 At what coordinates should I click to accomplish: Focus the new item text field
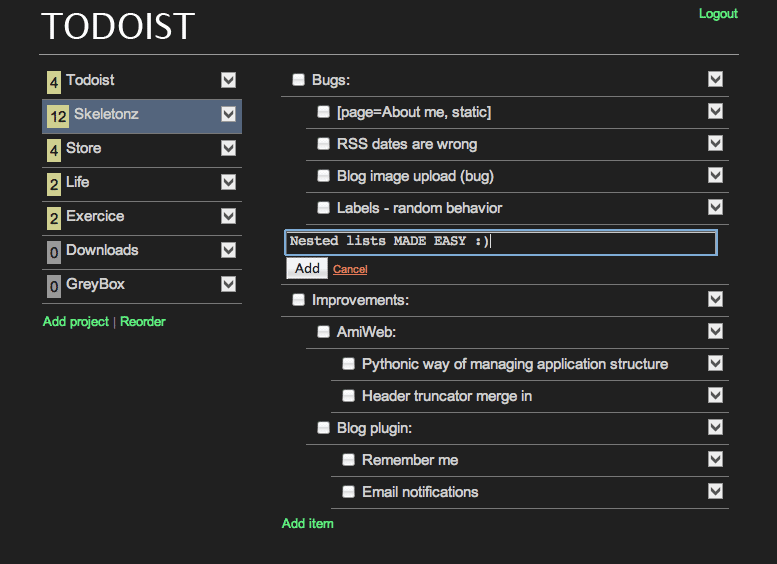pyautogui.click(x=500, y=242)
